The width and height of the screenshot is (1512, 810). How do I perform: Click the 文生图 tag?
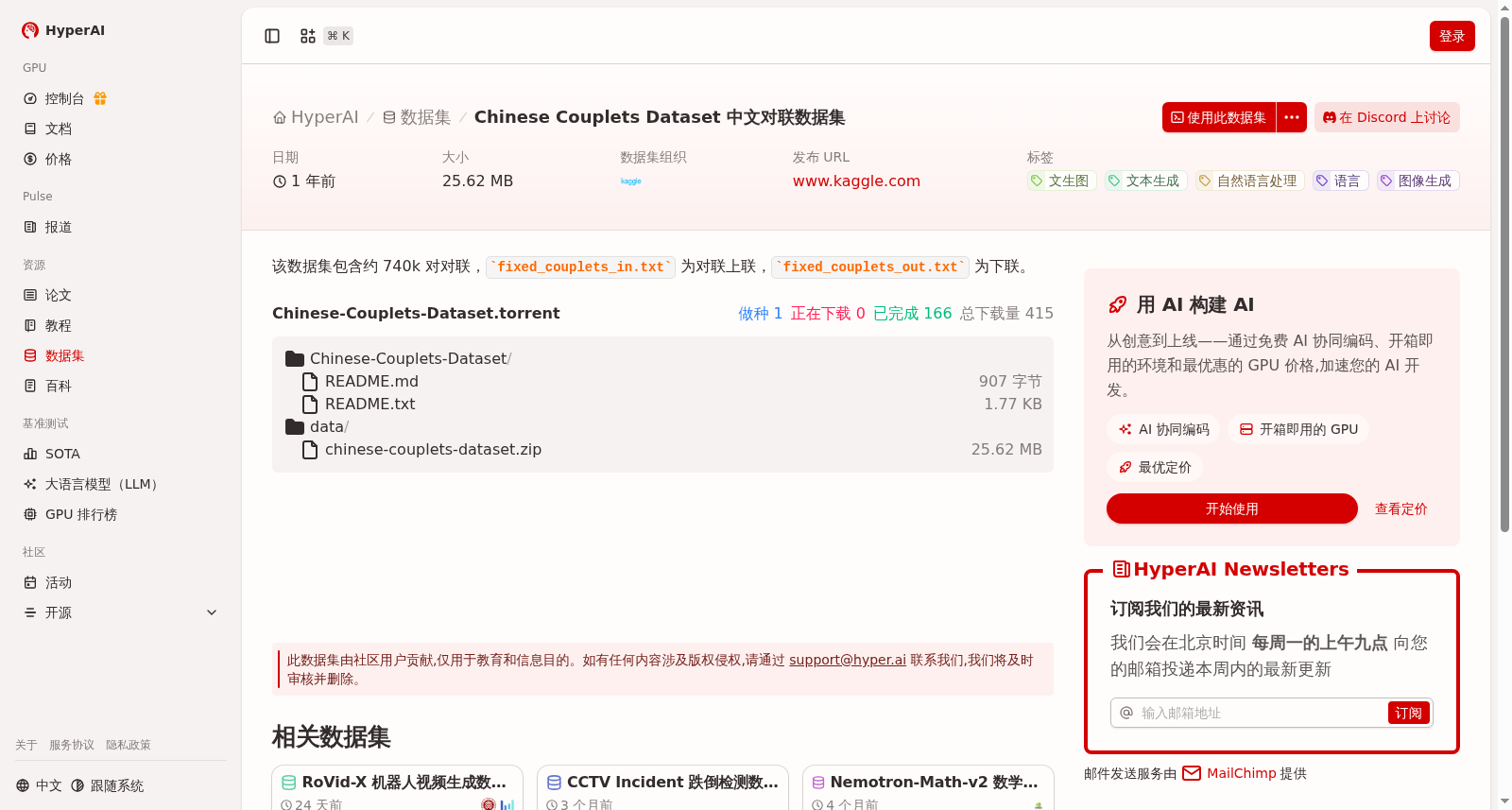tap(1061, 181)
